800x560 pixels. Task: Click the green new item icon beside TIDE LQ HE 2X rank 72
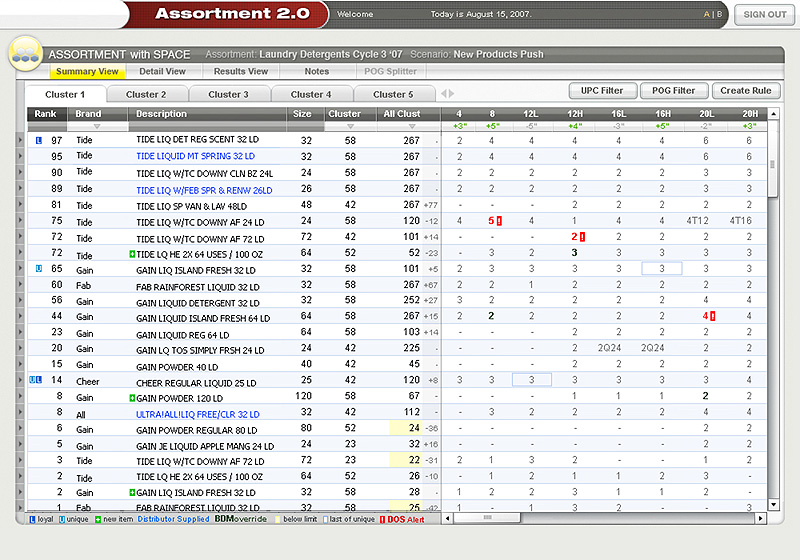tap(132, 253)
